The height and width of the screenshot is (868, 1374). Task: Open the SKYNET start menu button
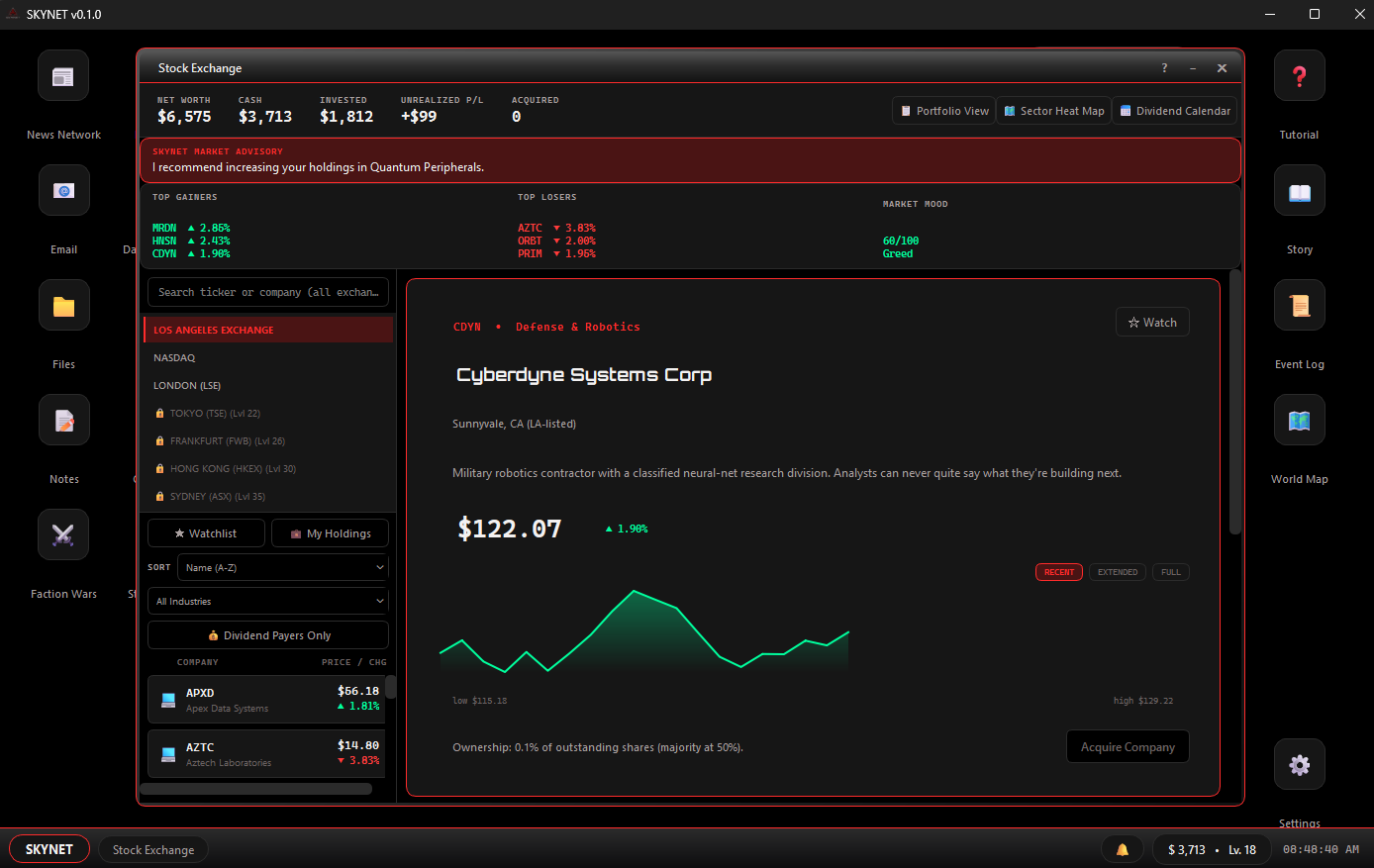[x=49, y=849]
